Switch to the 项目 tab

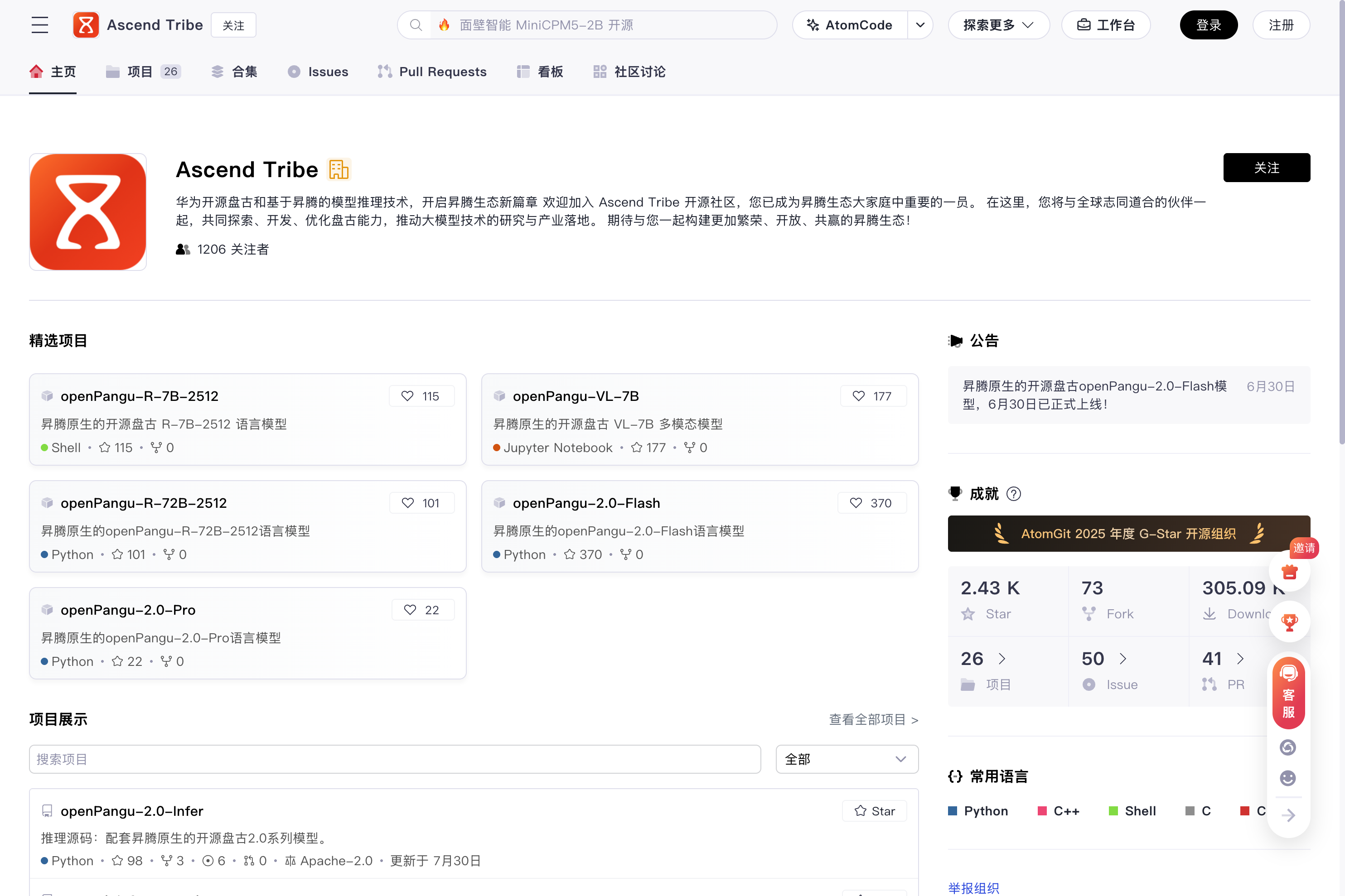point(143,72)
